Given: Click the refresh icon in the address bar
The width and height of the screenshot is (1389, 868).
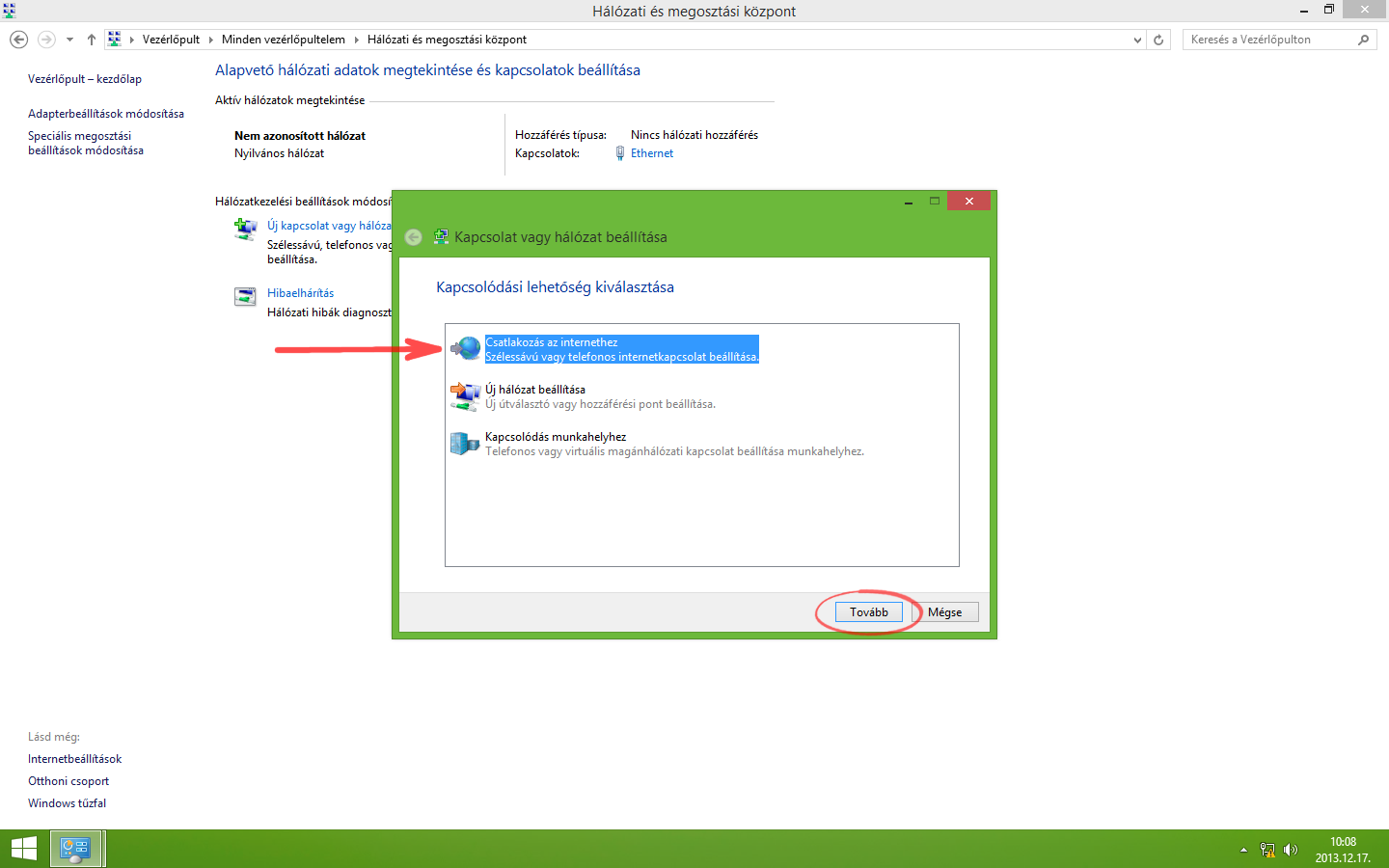Looking at the screenshot, I should (x=1157, y=40).
